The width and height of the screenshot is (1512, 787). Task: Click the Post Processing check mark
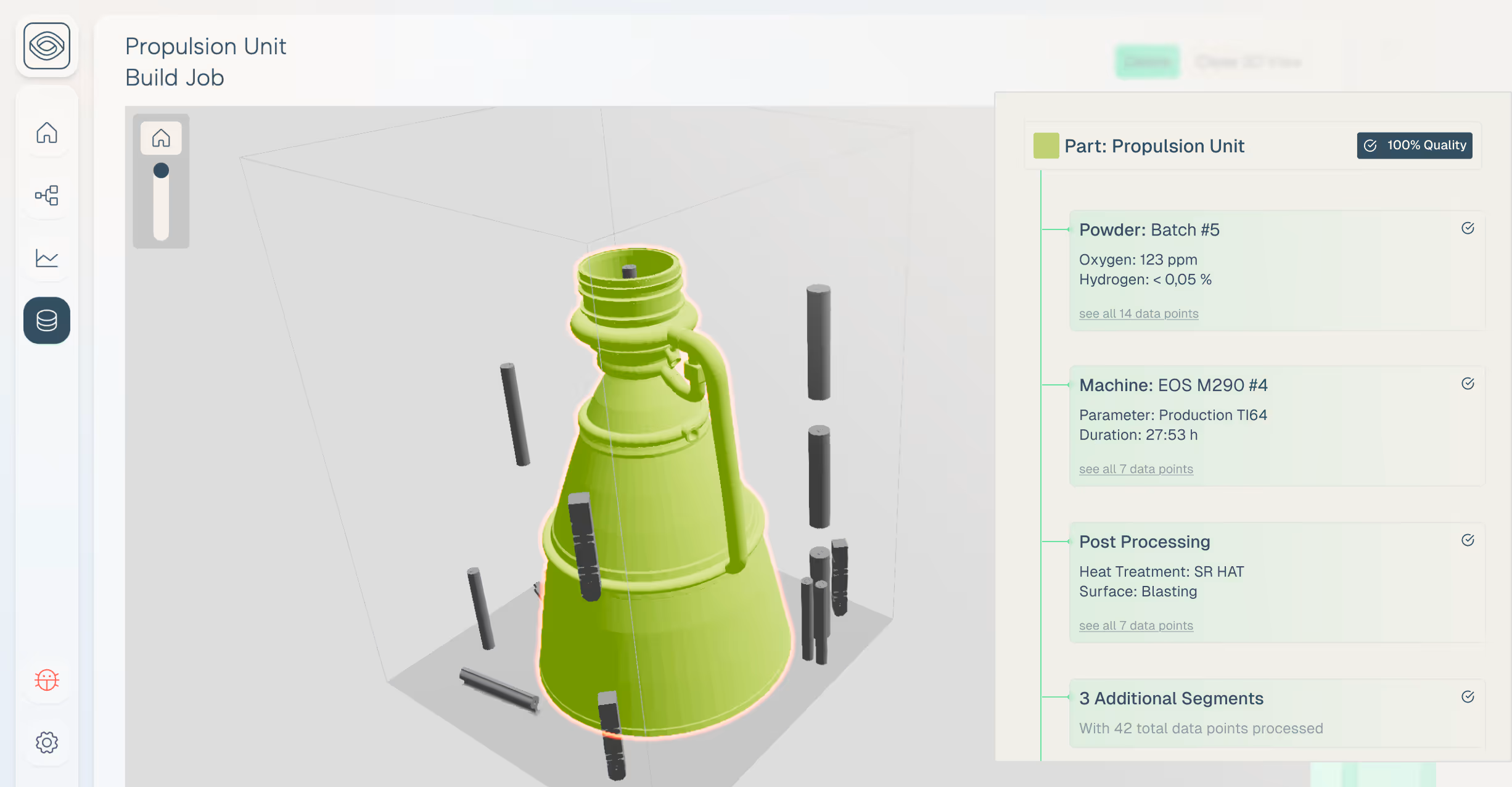click(x=1468, y=540)
